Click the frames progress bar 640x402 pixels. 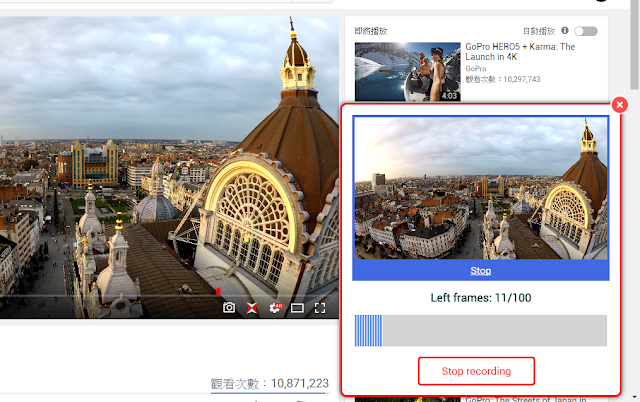pos(481,331)
